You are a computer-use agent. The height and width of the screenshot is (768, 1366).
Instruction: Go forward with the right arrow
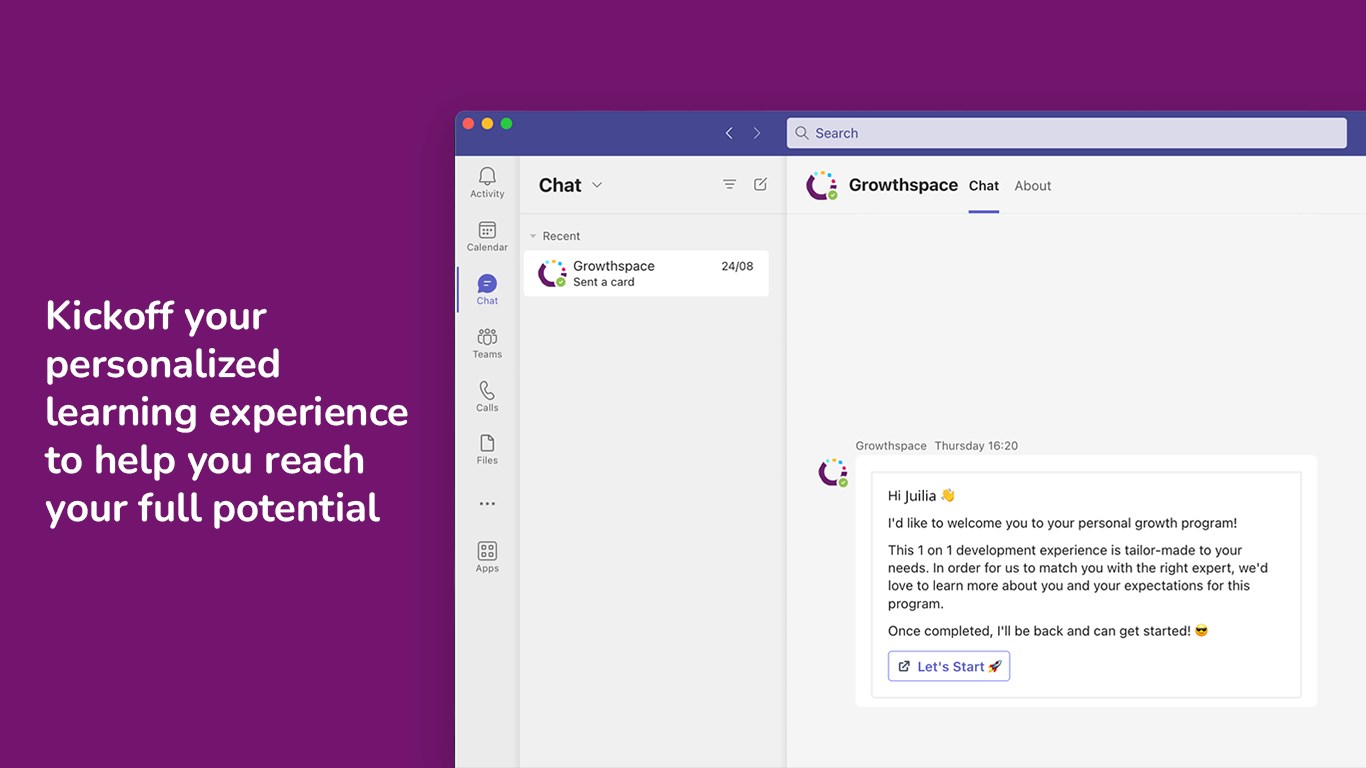[757, 133]
